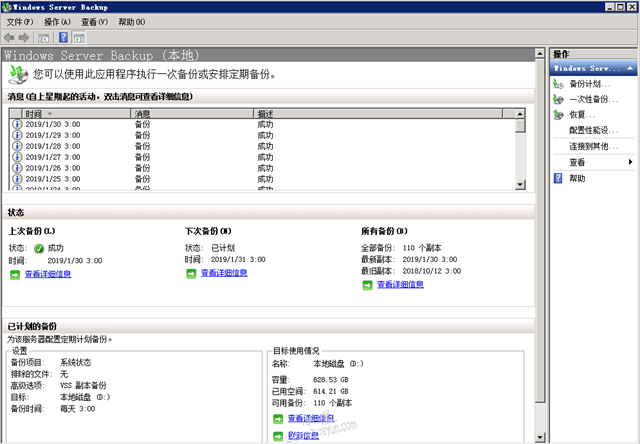640x444 pixels.
Task: Expand 查看 submenu arrow in actions pane
Action: click(x=631, y=162)
